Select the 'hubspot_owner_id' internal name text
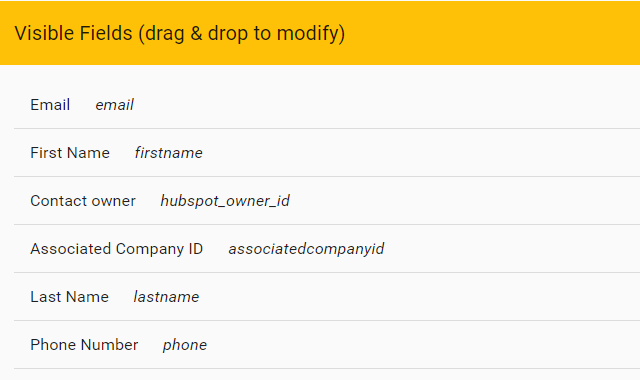Viewport: 640px width, 380px height. click(x=225, y=201)
